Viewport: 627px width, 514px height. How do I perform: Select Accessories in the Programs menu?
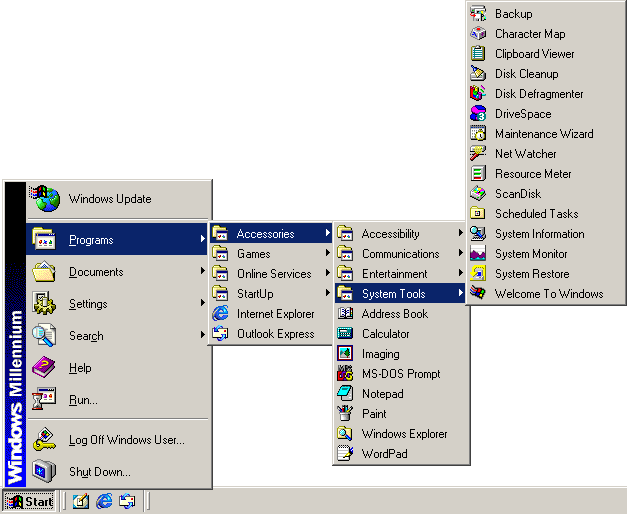pos(271,234)
